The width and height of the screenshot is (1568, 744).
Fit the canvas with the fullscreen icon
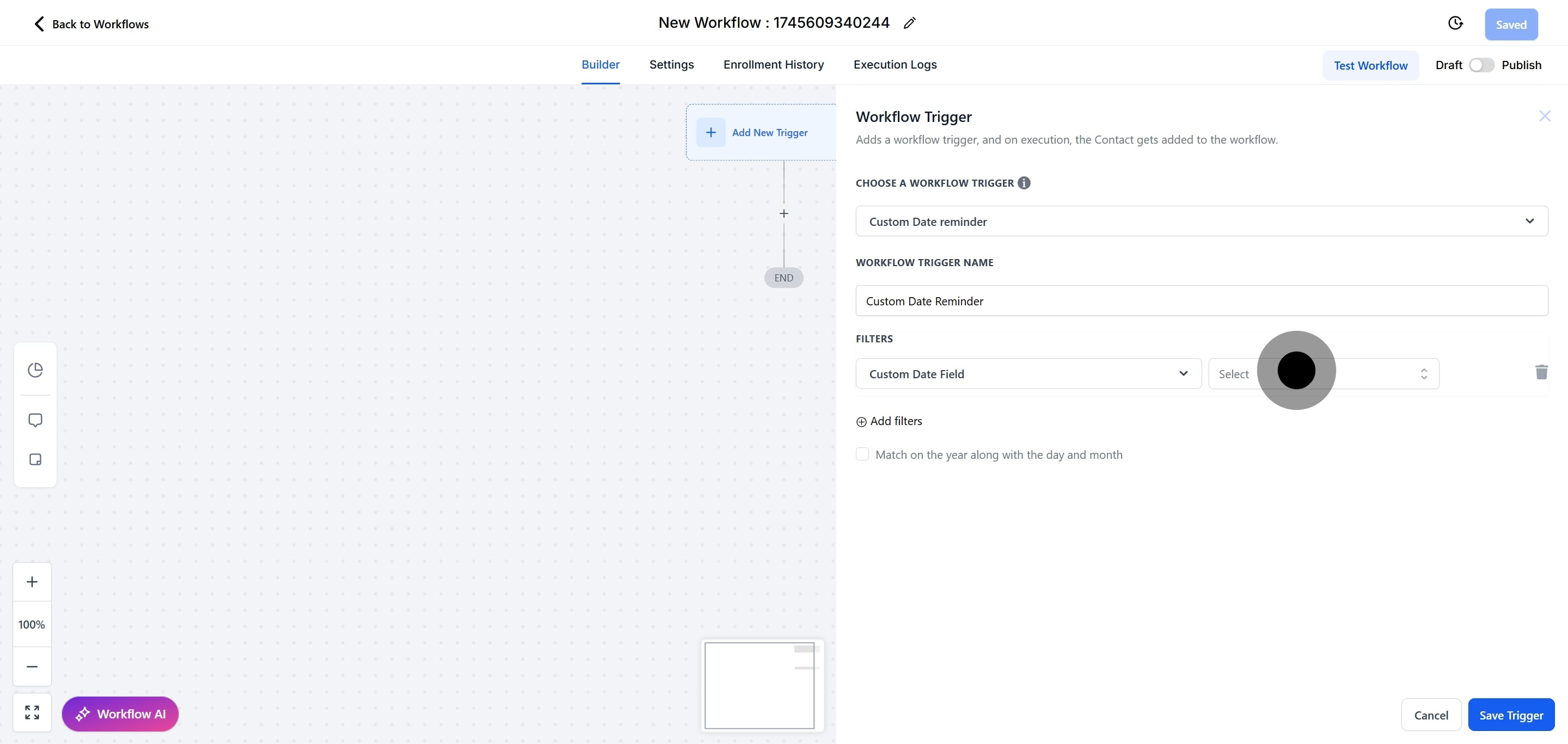coord(32,712)
